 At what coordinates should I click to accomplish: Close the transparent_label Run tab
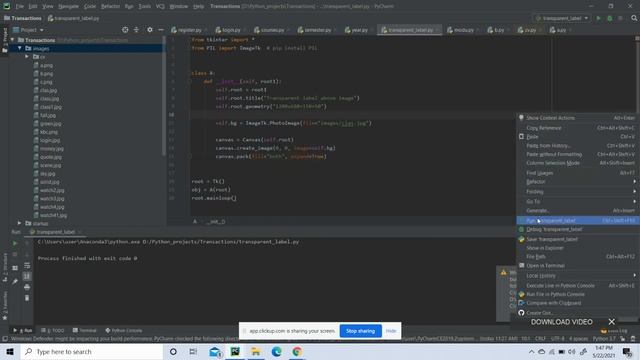pyautogui.click(x=80, y=232)
